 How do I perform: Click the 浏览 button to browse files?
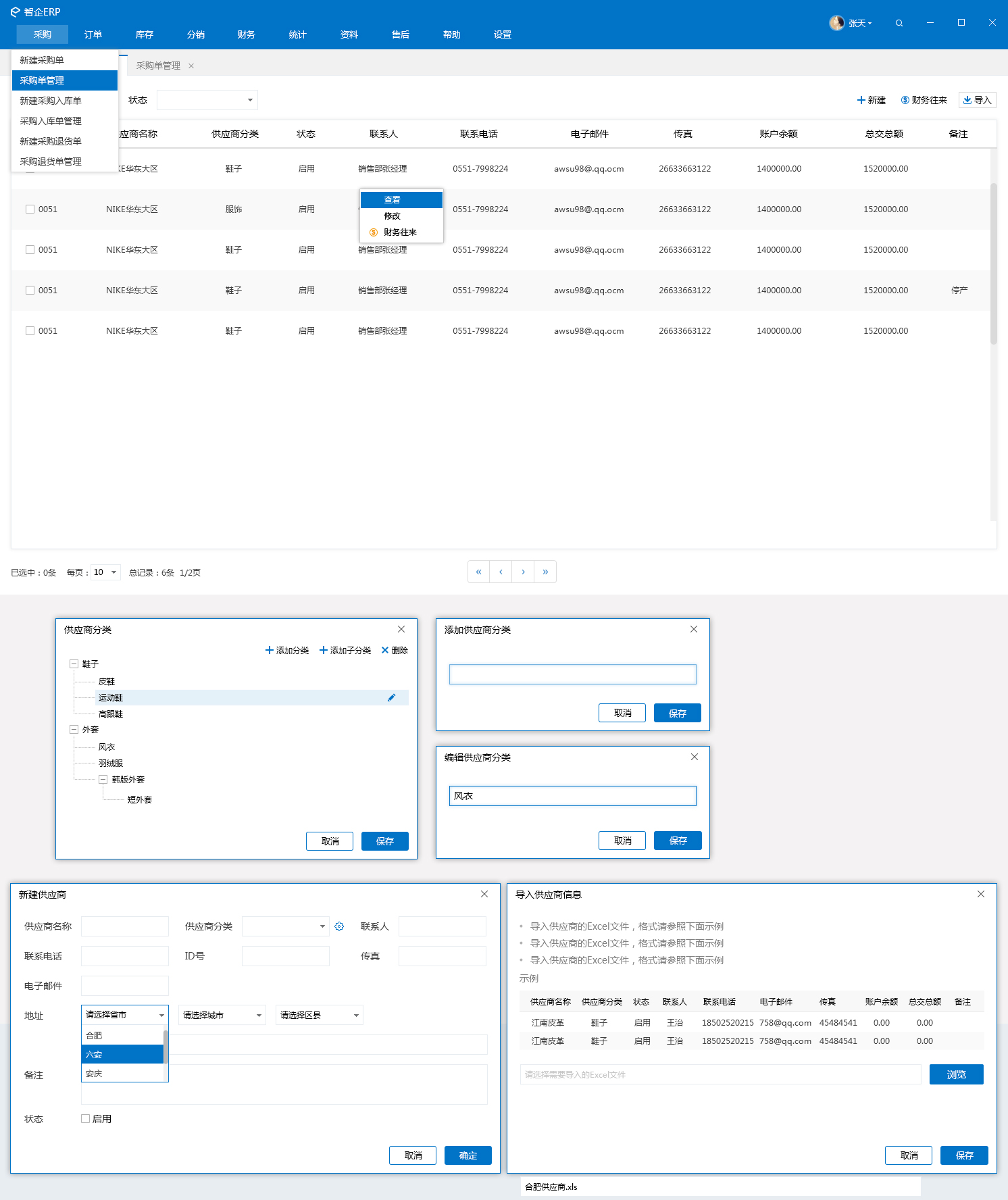point(956,1074)
